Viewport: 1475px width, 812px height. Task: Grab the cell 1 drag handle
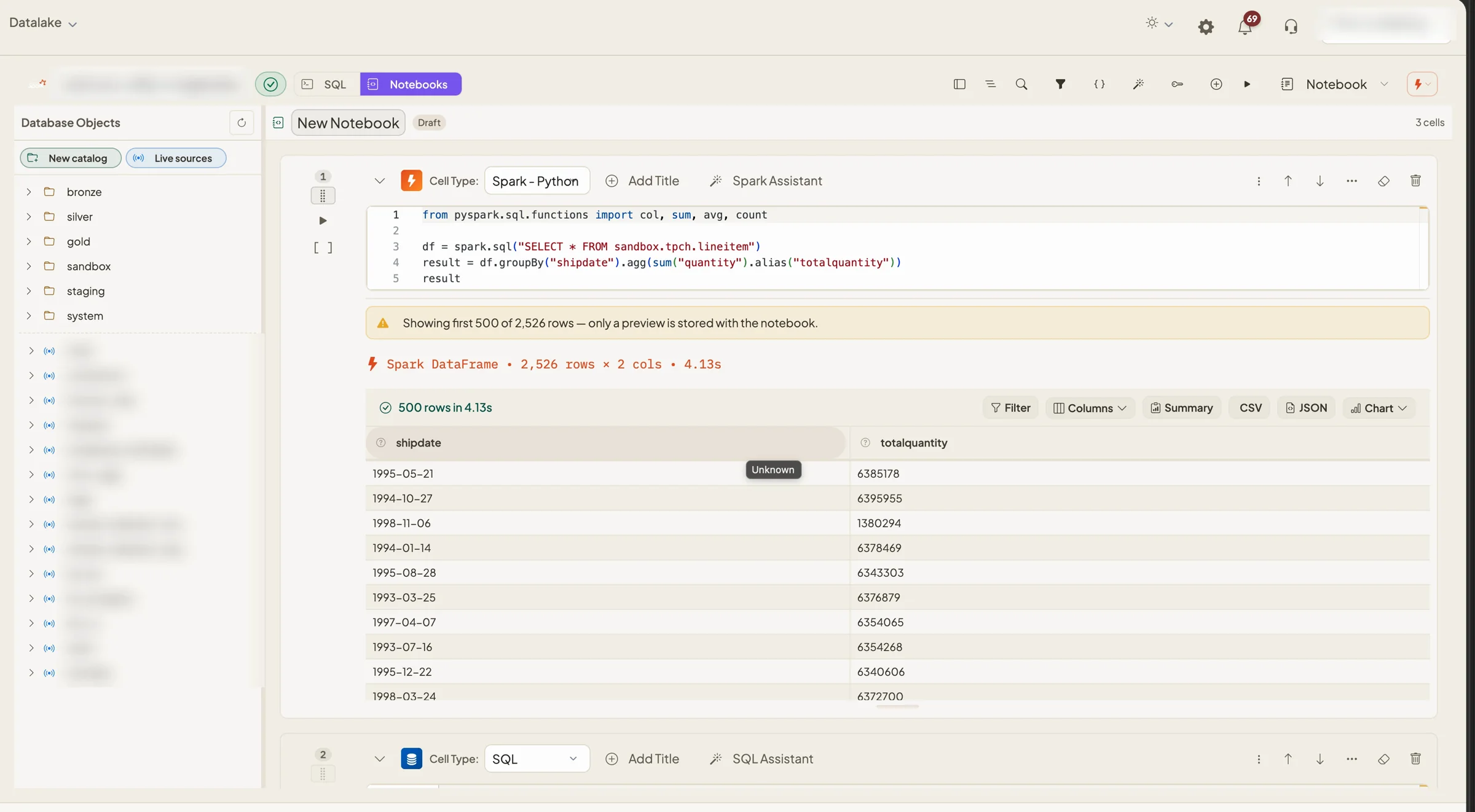coord(323,196)
